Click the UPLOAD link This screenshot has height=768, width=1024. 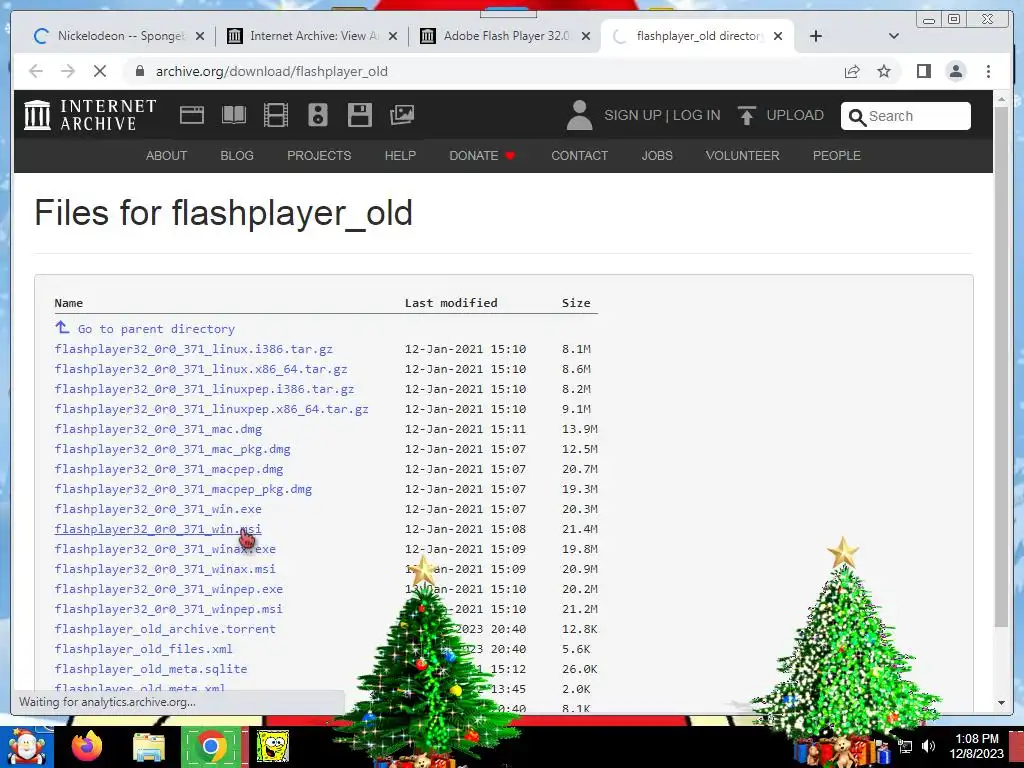pyautogui.click(x=795, y=115)
